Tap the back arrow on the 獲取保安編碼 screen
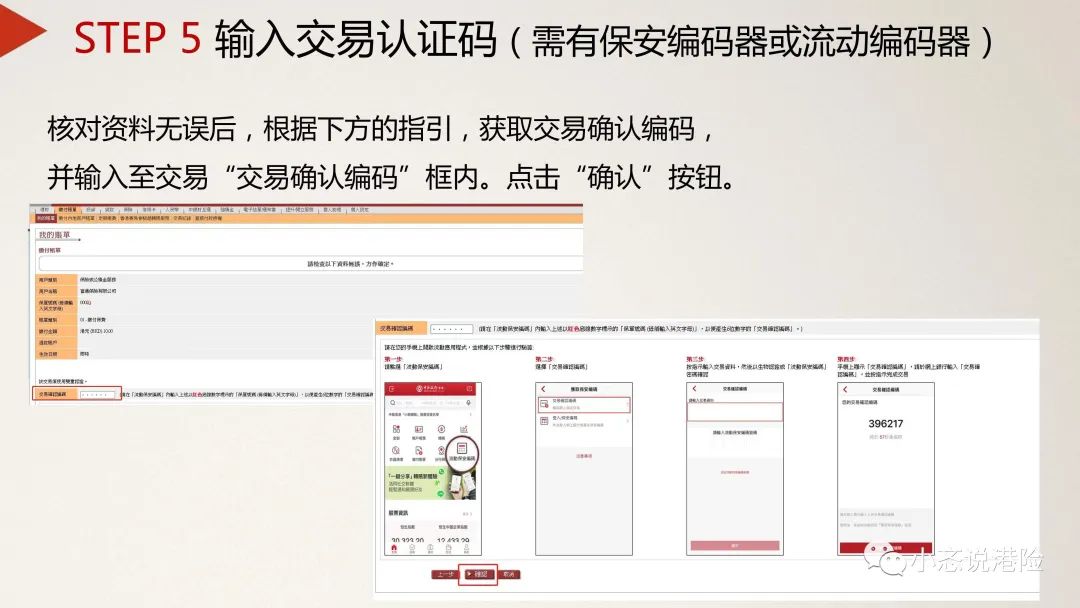 click(x=544, y=388)
